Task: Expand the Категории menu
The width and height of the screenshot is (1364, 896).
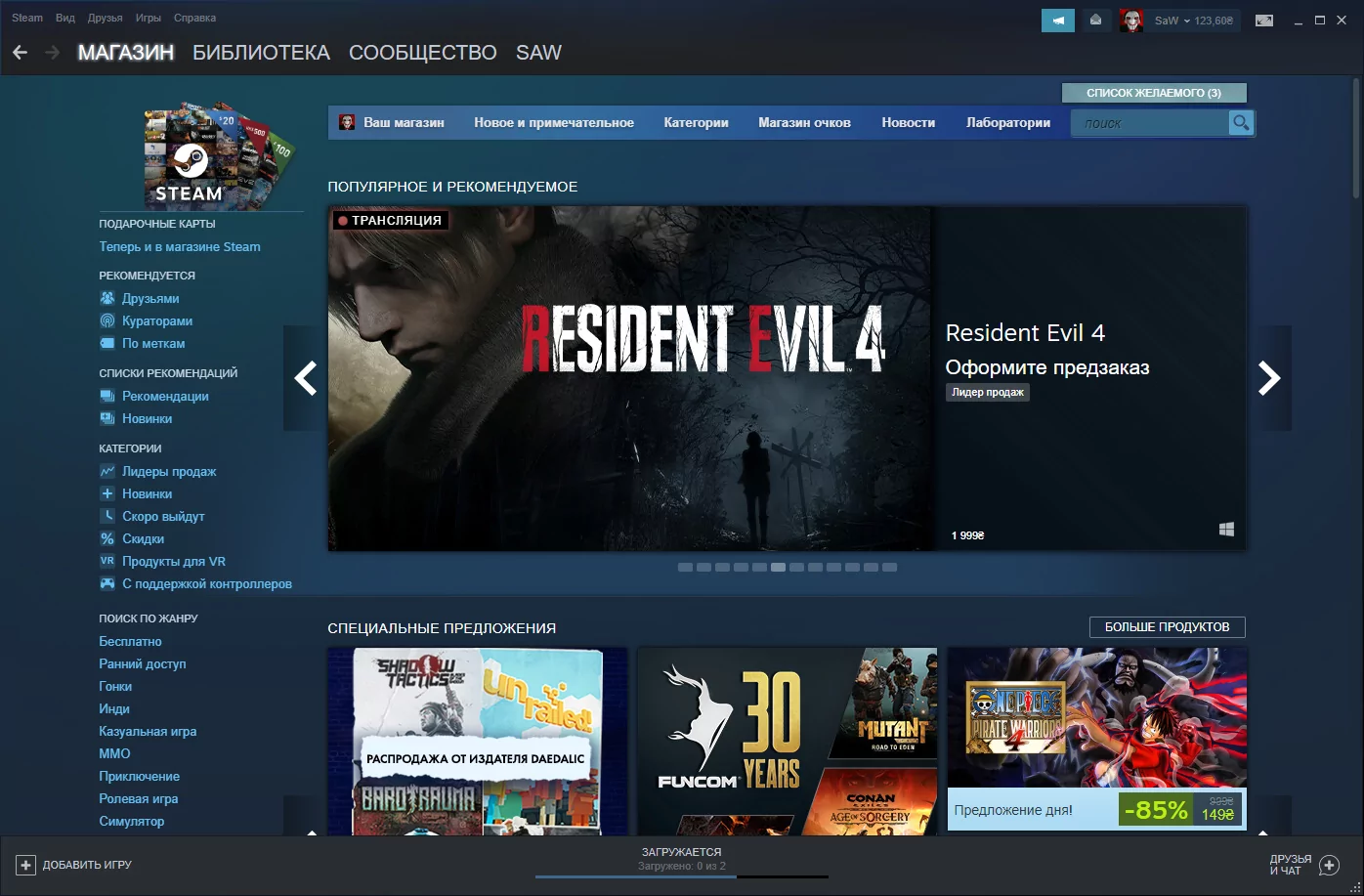Action: pyautogui.click(x=696, y=122)
